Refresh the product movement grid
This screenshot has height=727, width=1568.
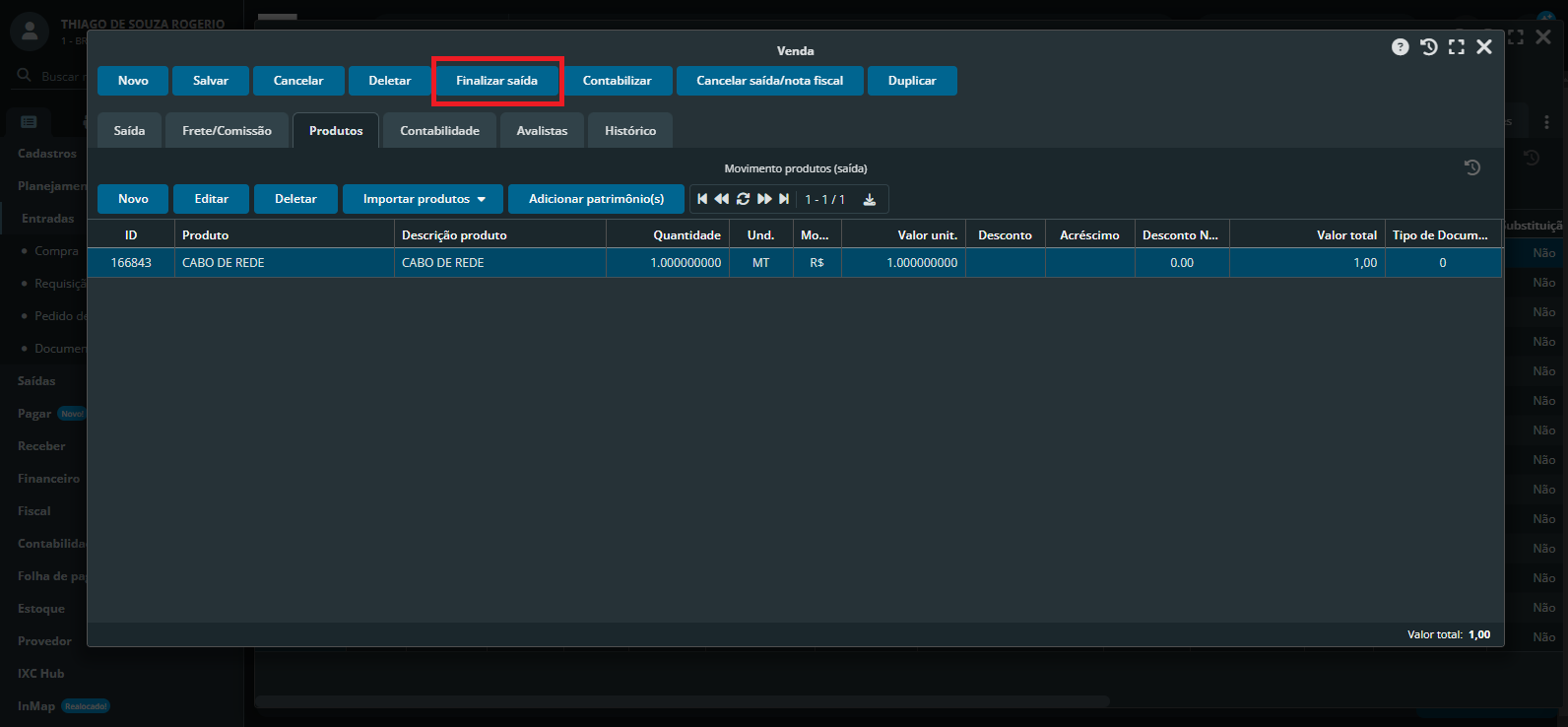coord(743,199)
